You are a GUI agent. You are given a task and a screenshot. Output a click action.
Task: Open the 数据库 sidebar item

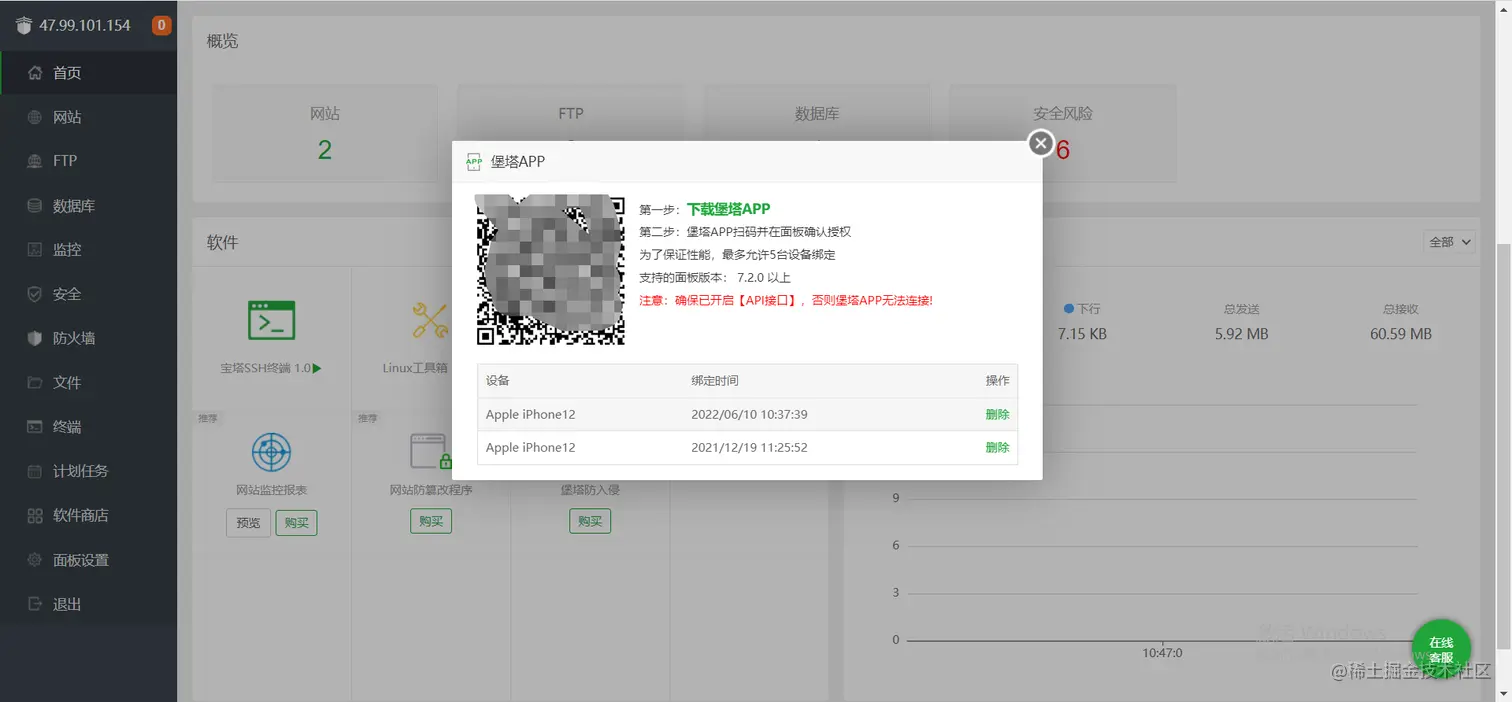point(88,205)
